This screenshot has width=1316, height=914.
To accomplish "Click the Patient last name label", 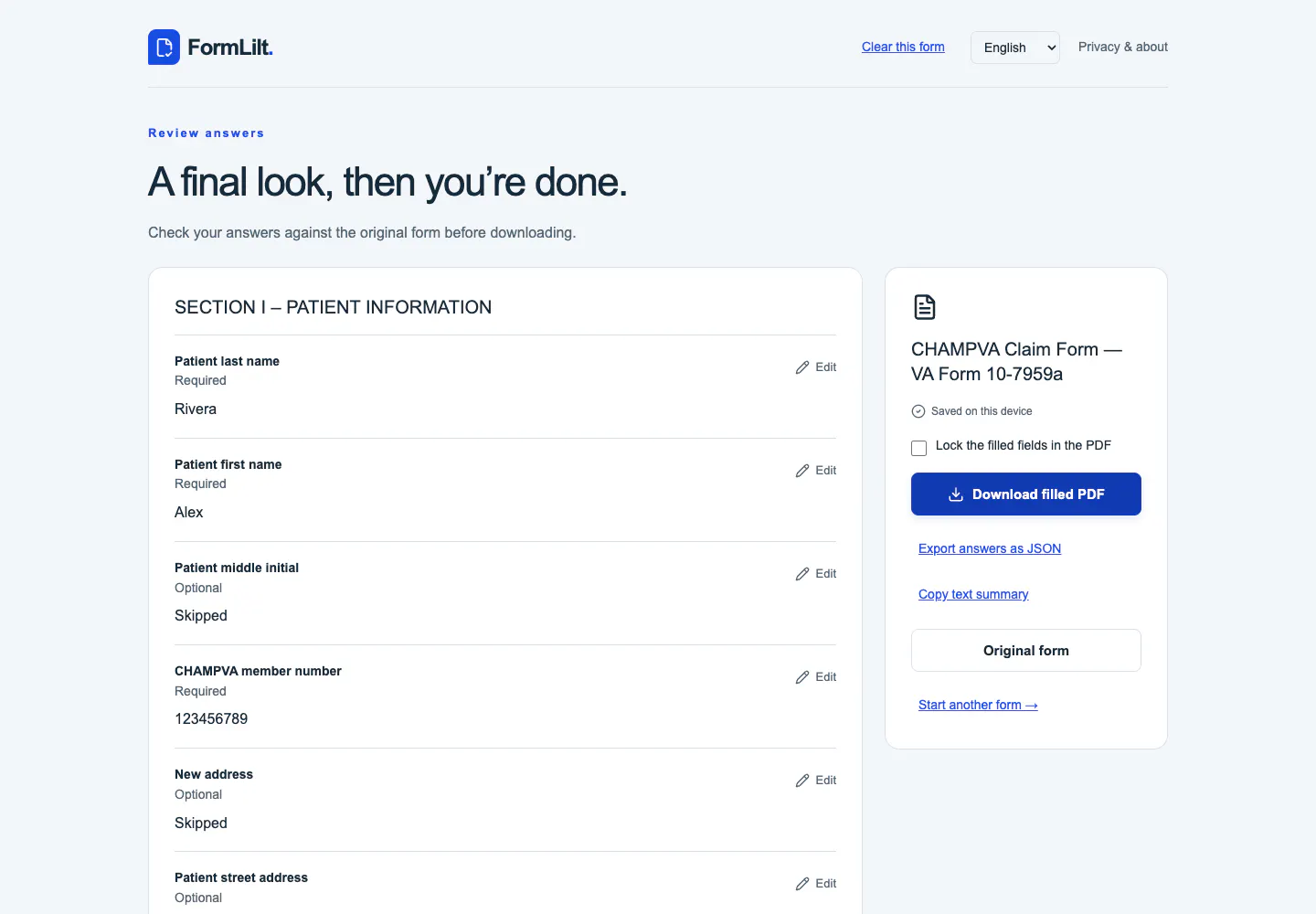I will click(227, 361).
